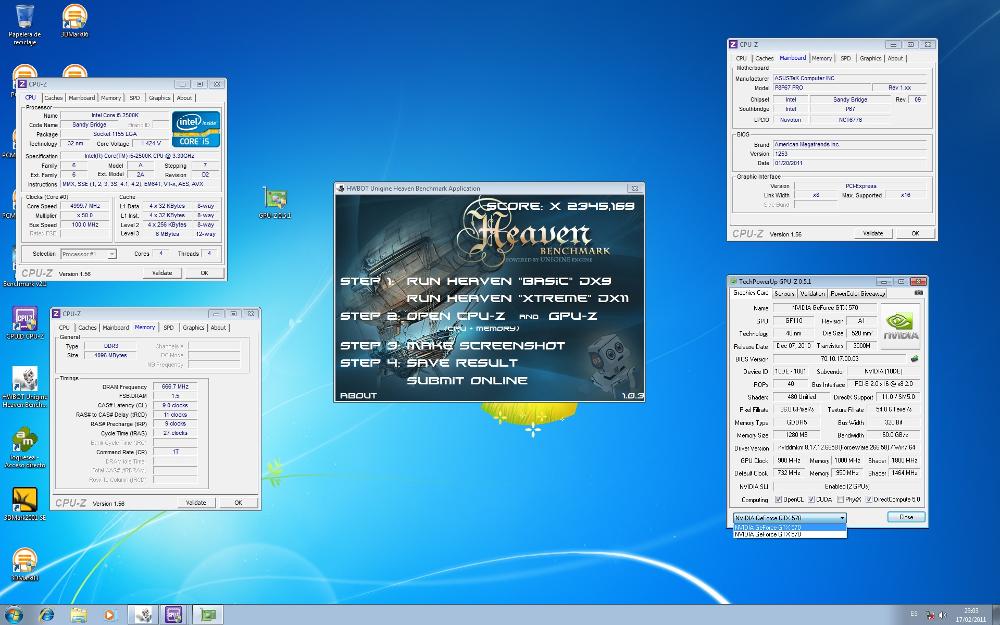Click the GPU-Z screenshot camera icon
1000x625 pixels.
coord(918,293)
